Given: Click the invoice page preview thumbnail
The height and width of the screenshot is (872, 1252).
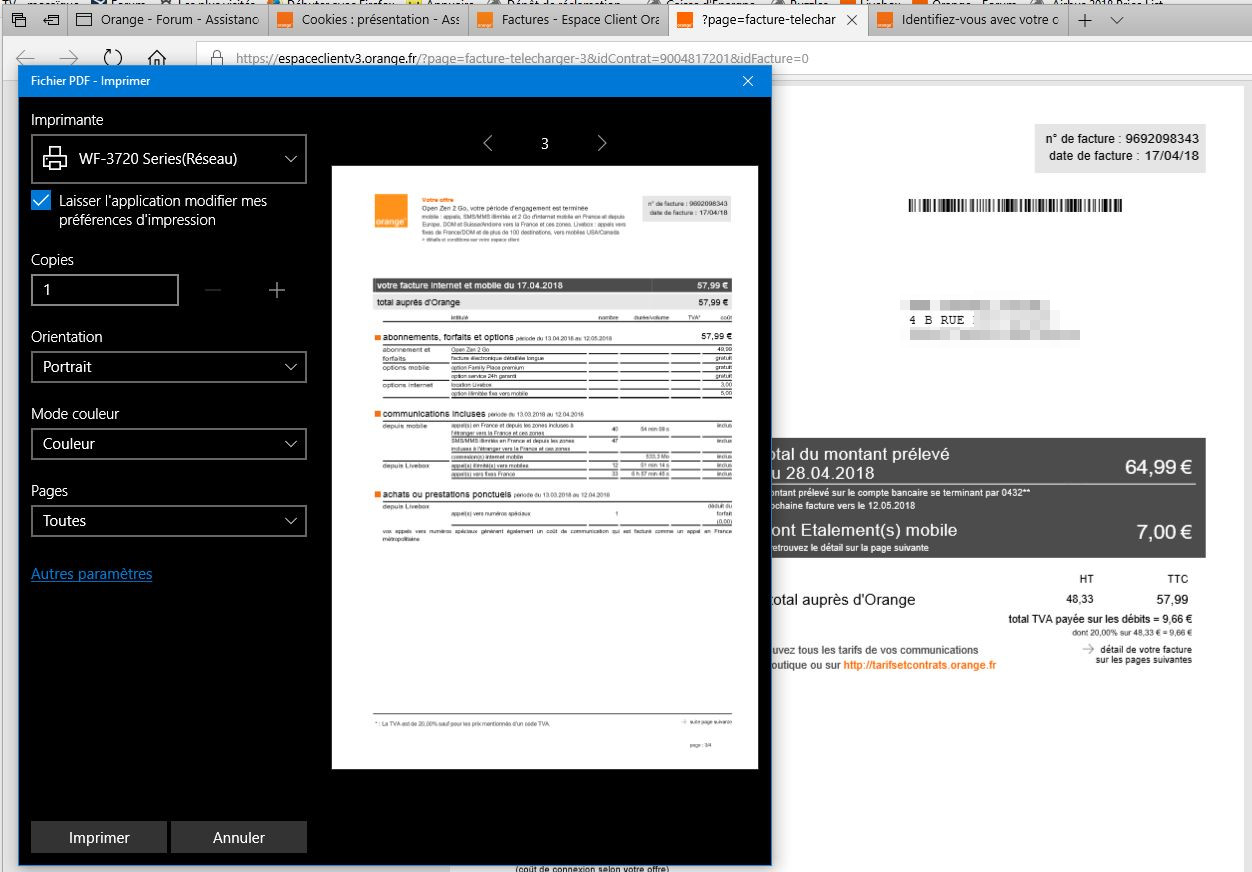Looking at the screenshot, I should (x=545, y=467).
